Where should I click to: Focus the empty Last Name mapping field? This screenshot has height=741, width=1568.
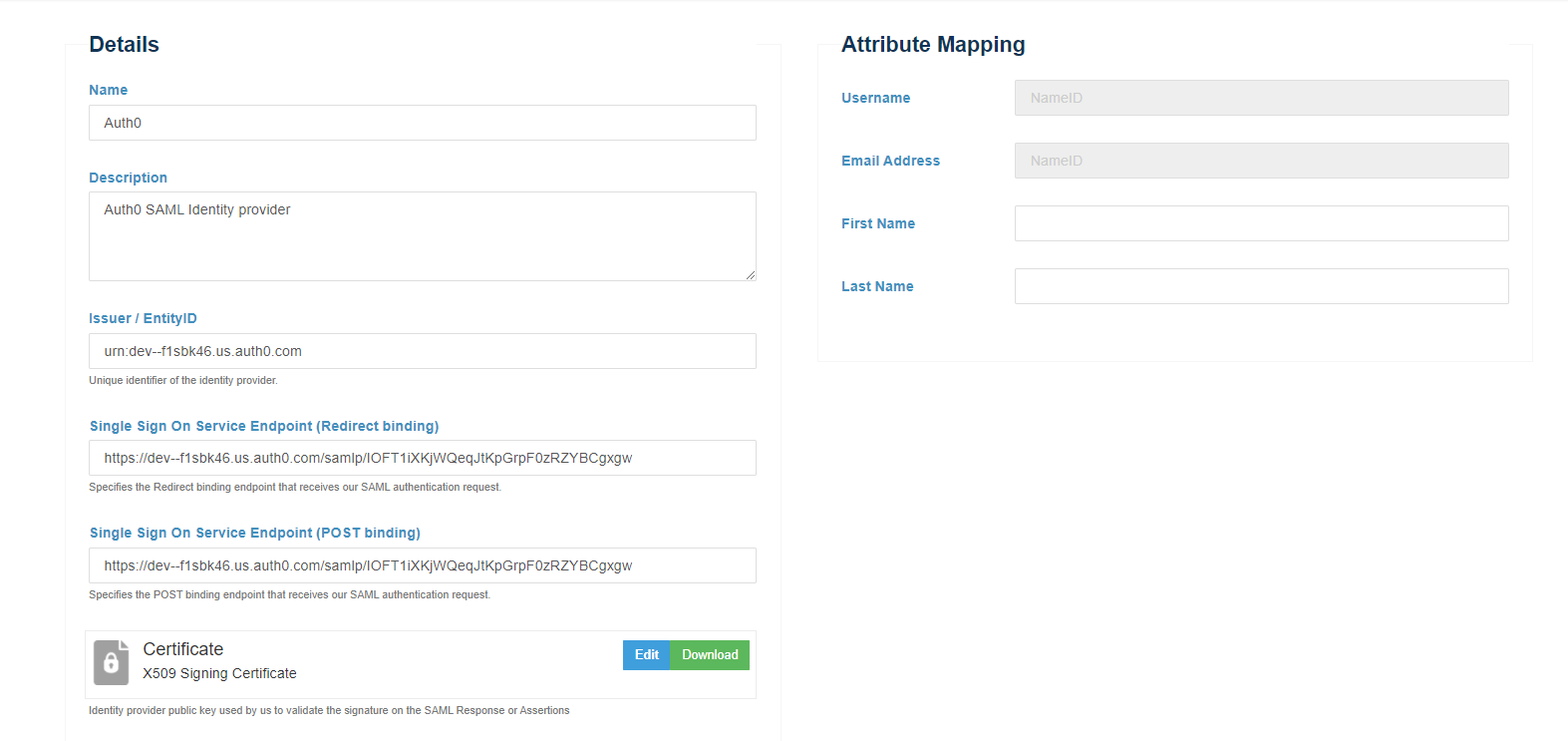tap(1261, 286)
